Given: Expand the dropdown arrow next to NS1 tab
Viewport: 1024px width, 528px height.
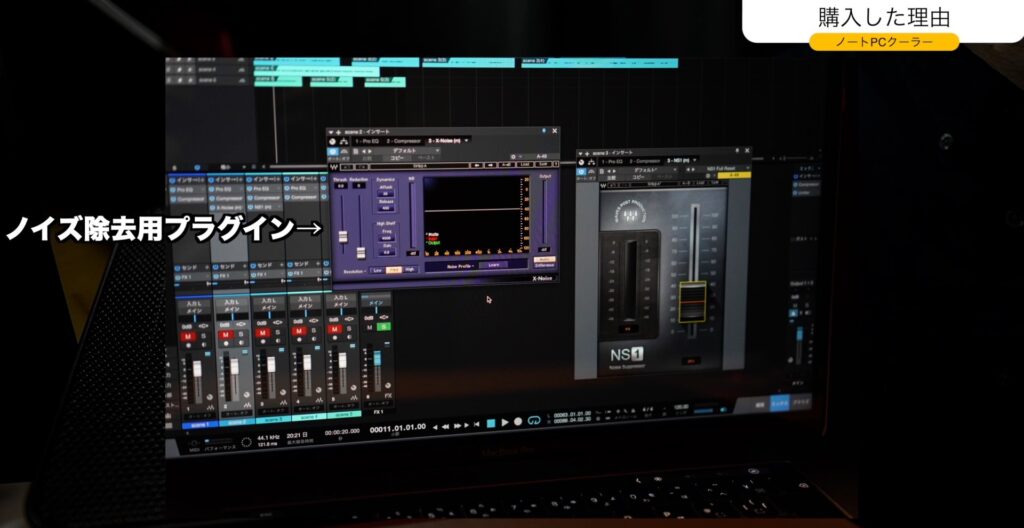Looking at the screenshot, I should 695,160.
